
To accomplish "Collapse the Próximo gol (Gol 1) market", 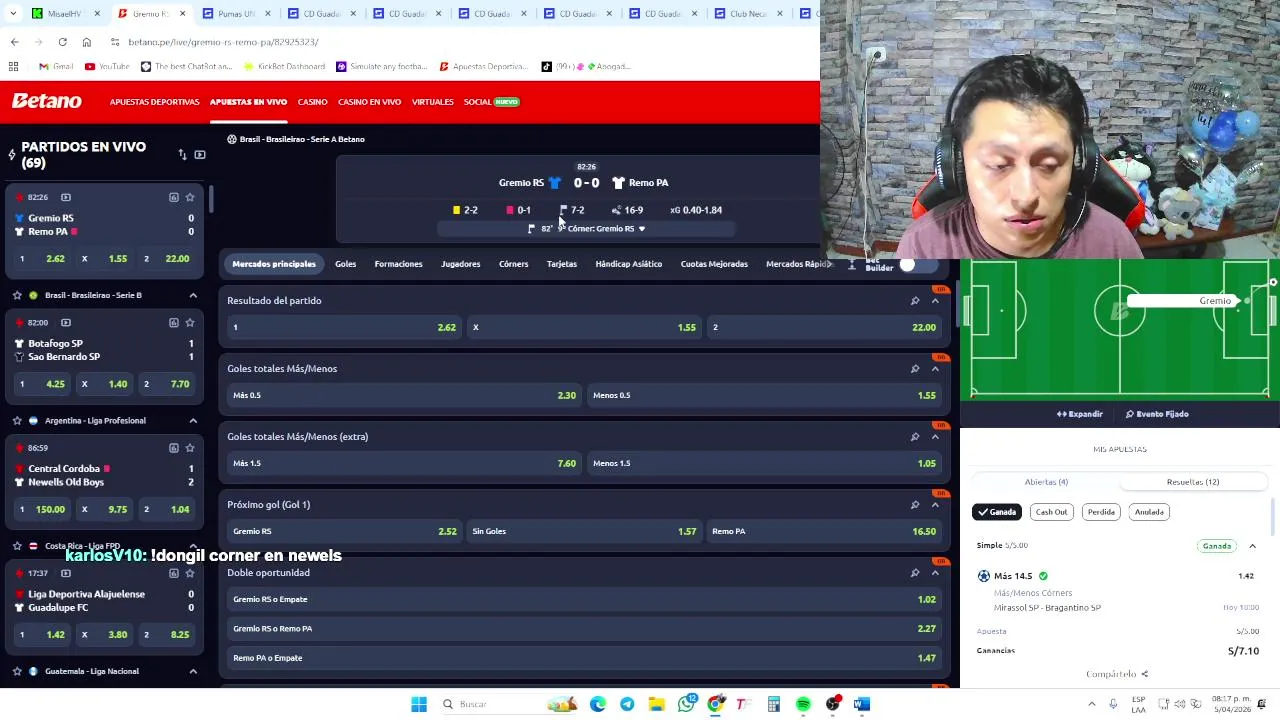I will [935, 504].
